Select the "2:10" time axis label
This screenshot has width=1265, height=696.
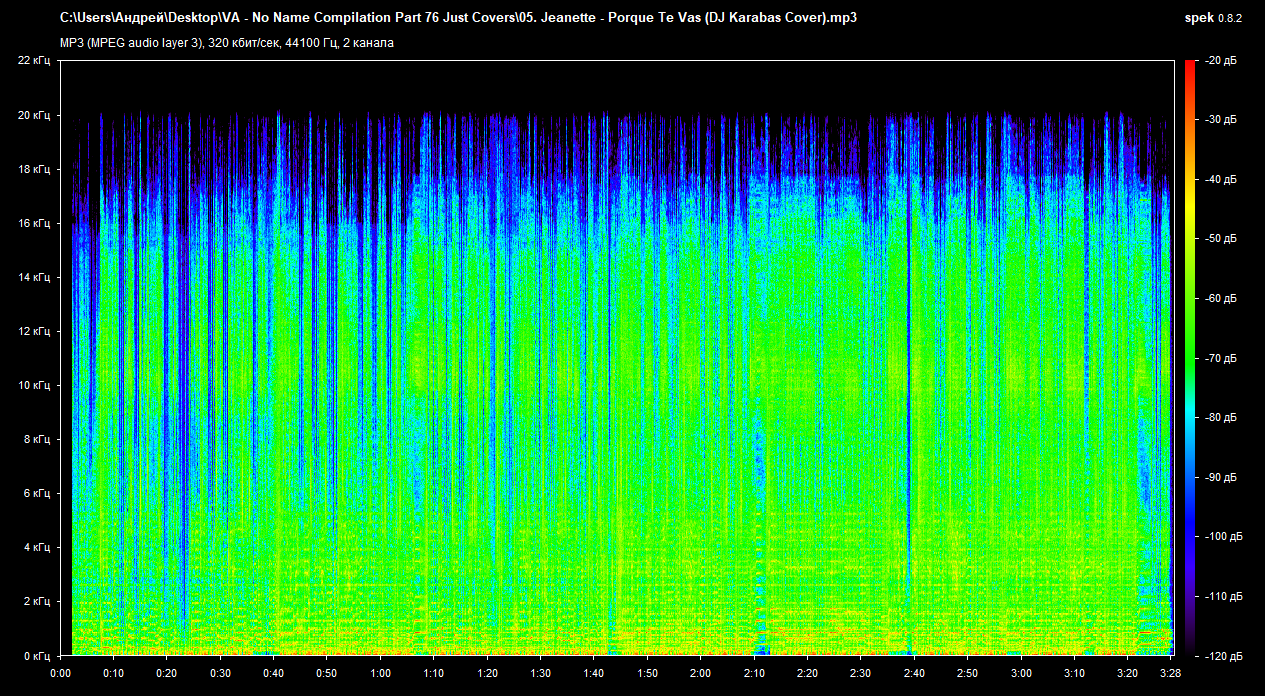click(755, 673)
